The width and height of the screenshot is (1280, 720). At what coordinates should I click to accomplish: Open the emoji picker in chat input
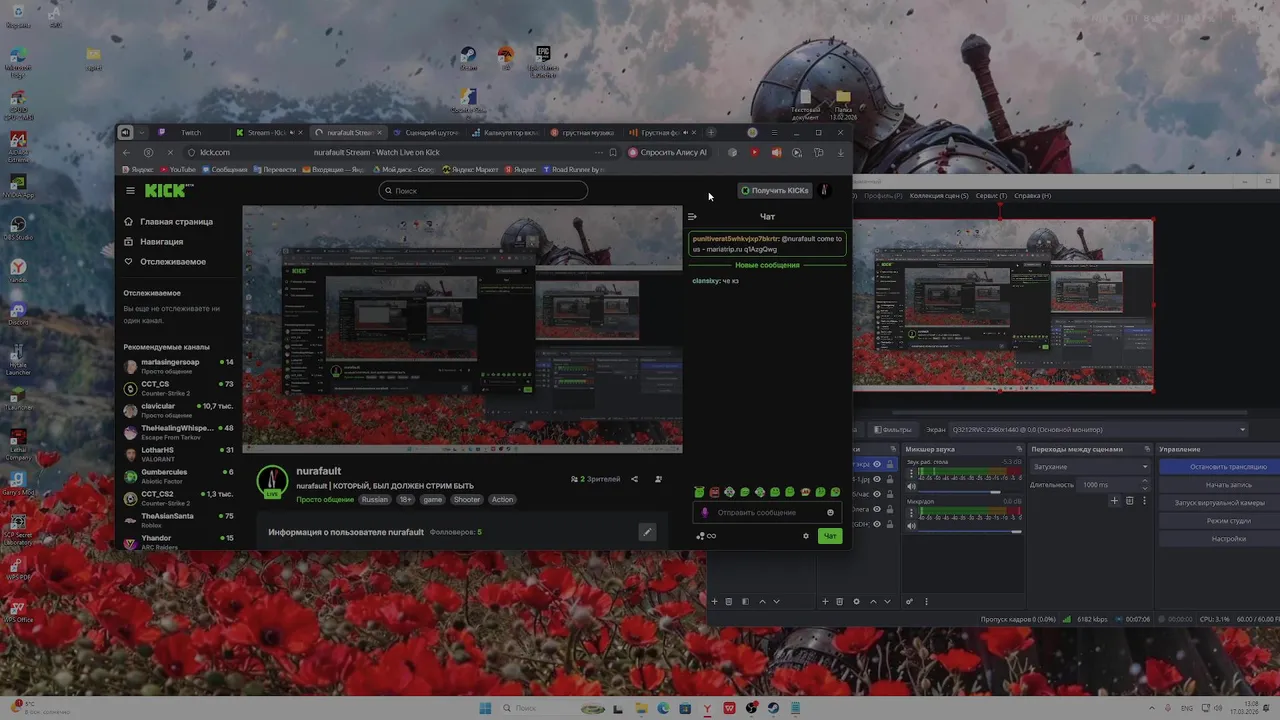830,513
